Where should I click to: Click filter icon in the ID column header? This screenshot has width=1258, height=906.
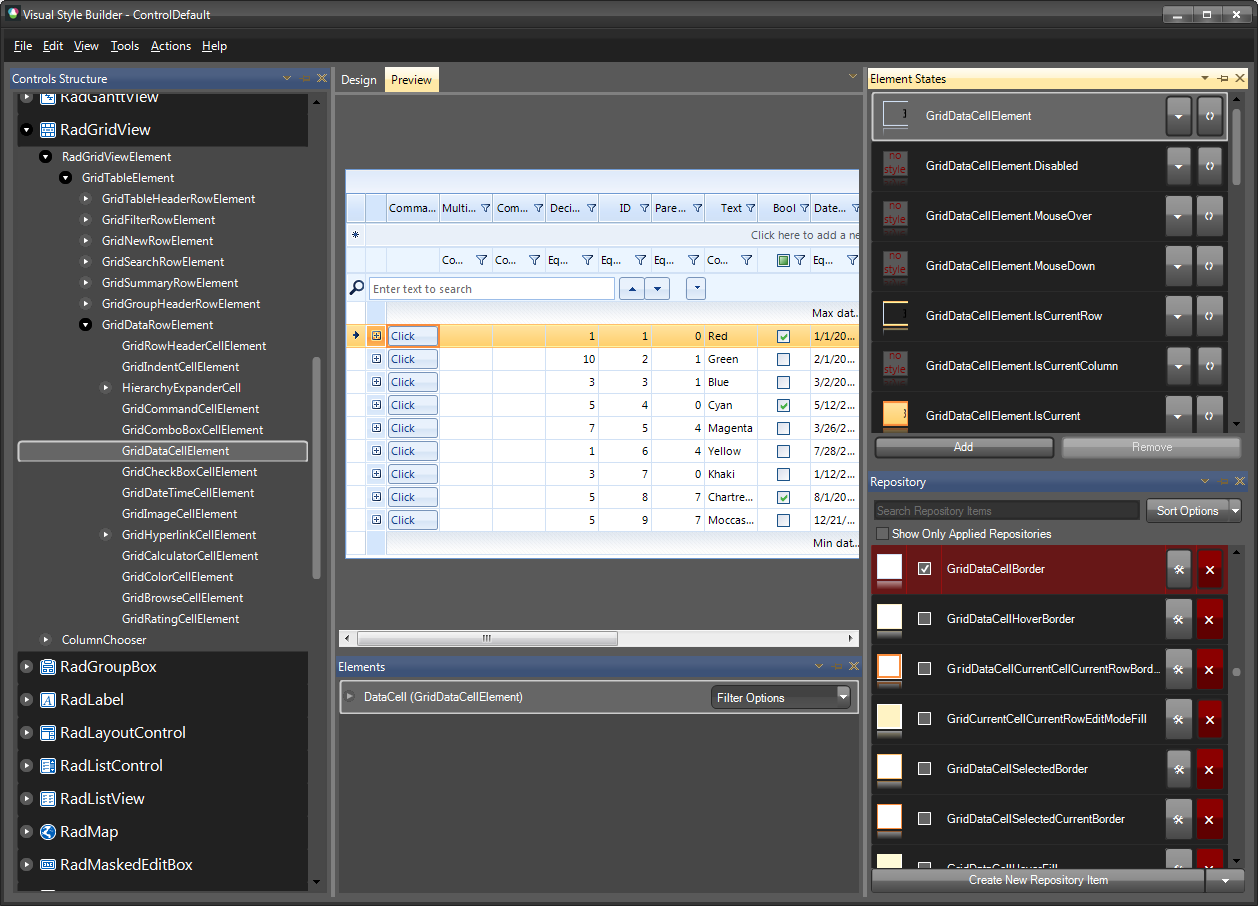pyautogui.click(x=643, y=208)
